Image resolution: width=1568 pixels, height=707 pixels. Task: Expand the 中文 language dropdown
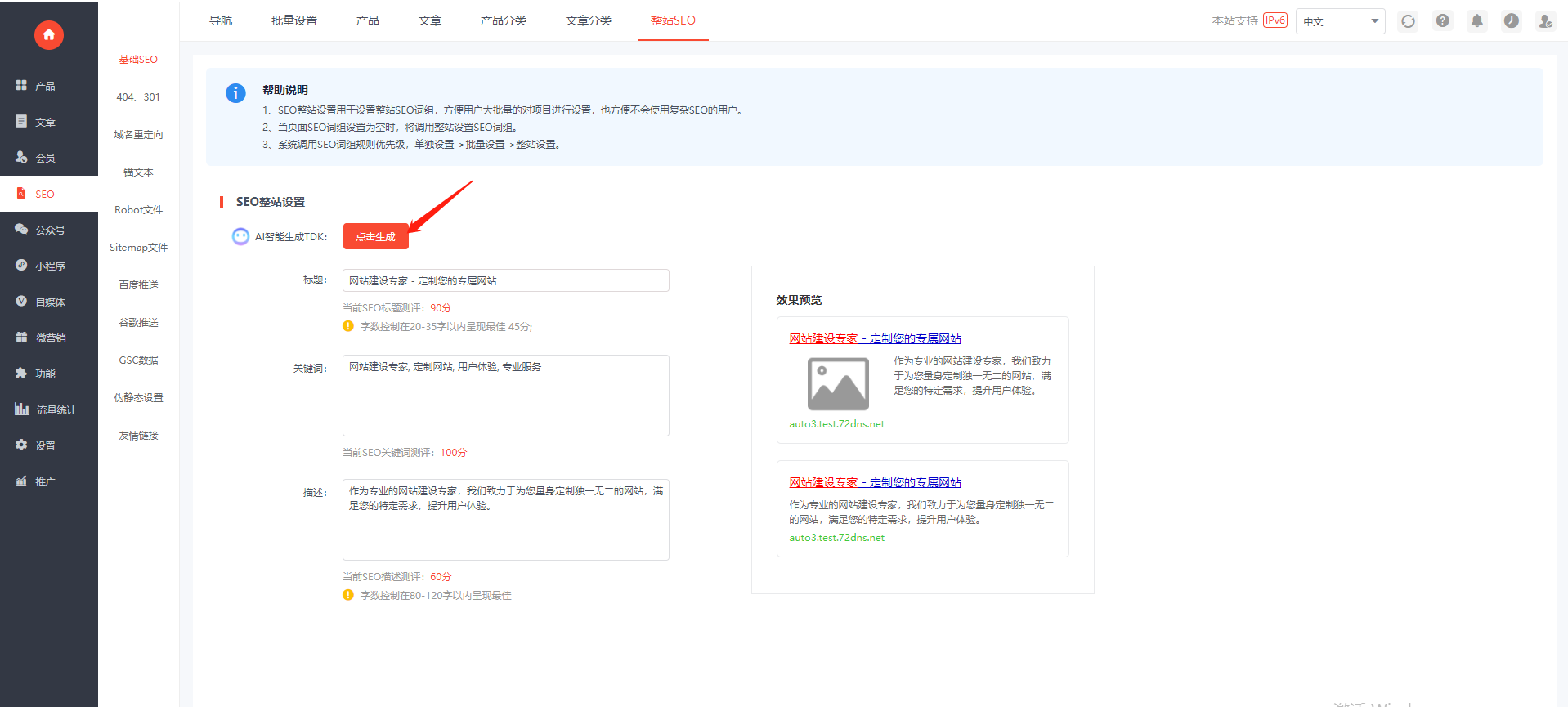coord(1340,21)
